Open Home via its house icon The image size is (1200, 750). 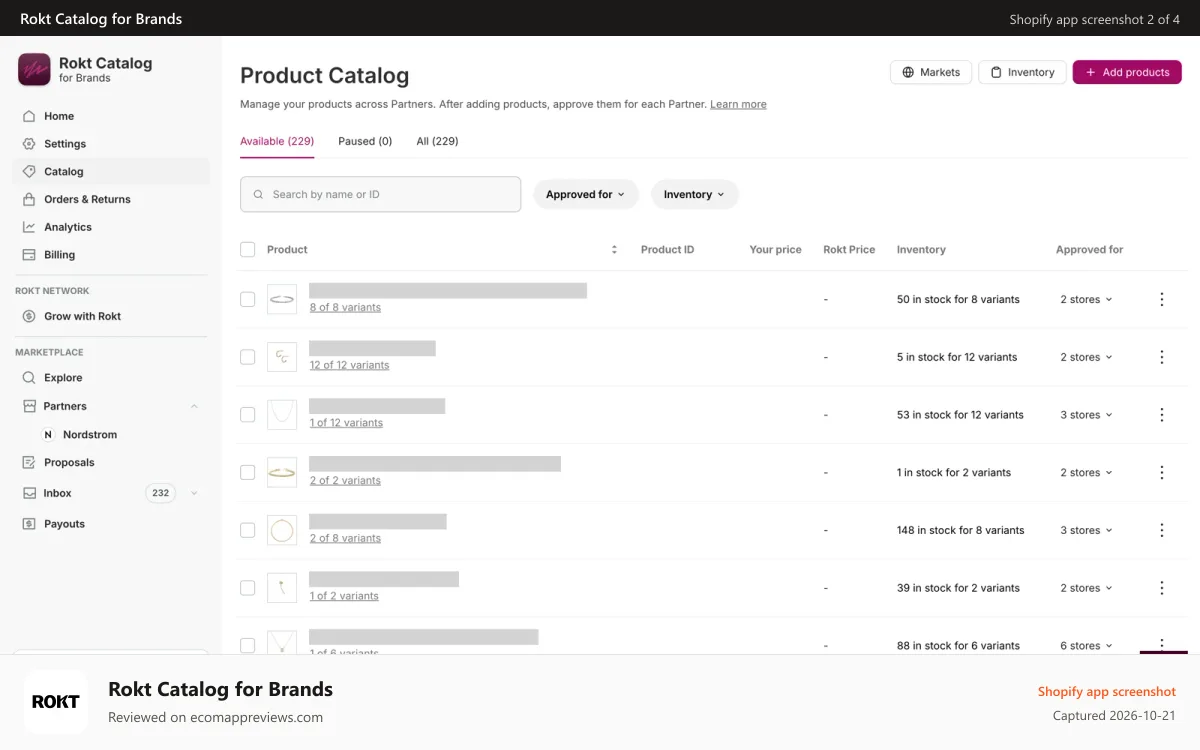[29, 116]
